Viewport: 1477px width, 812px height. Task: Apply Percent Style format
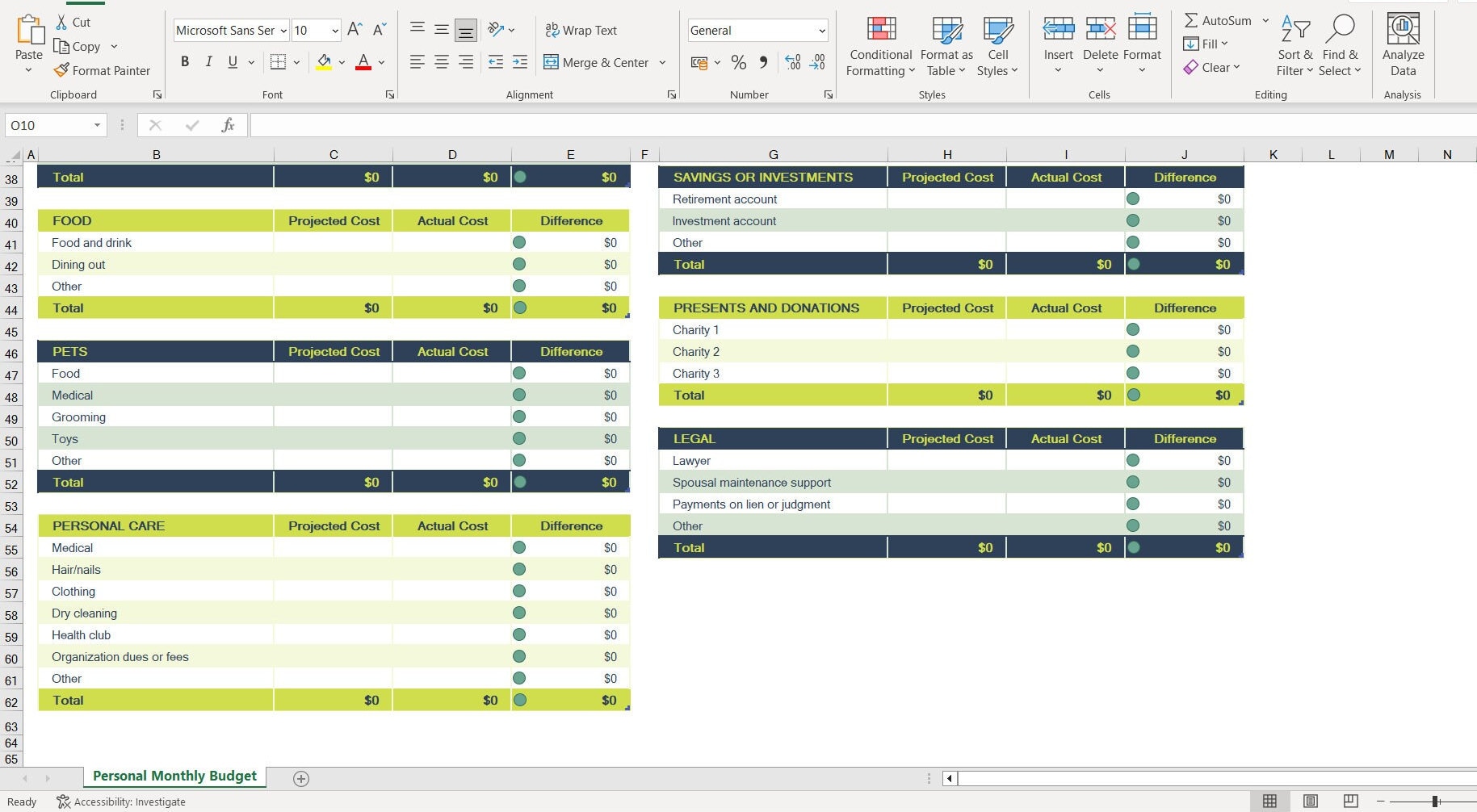[x=738, y=62]
